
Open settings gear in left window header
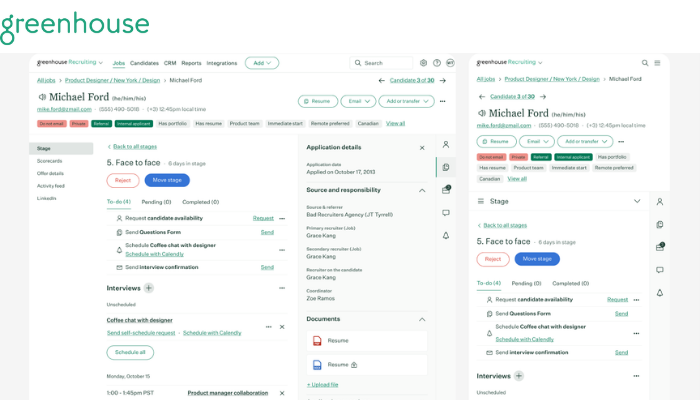(423, 63)
